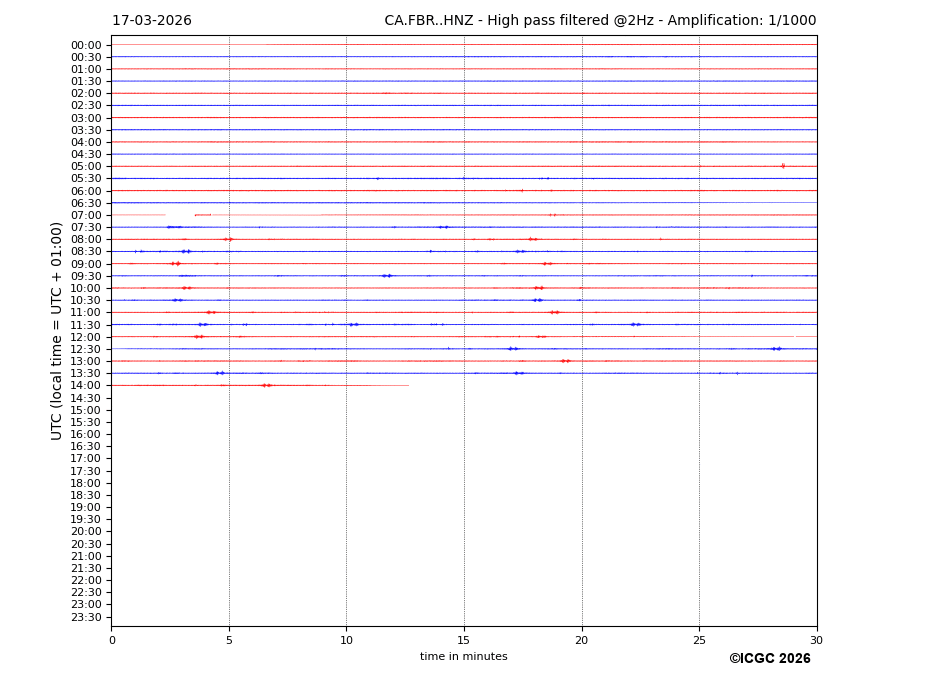The width and height of the screenshot is (927, 696).
Task: Click the ©ICGC 2026 copyright text
Action: 769,659
